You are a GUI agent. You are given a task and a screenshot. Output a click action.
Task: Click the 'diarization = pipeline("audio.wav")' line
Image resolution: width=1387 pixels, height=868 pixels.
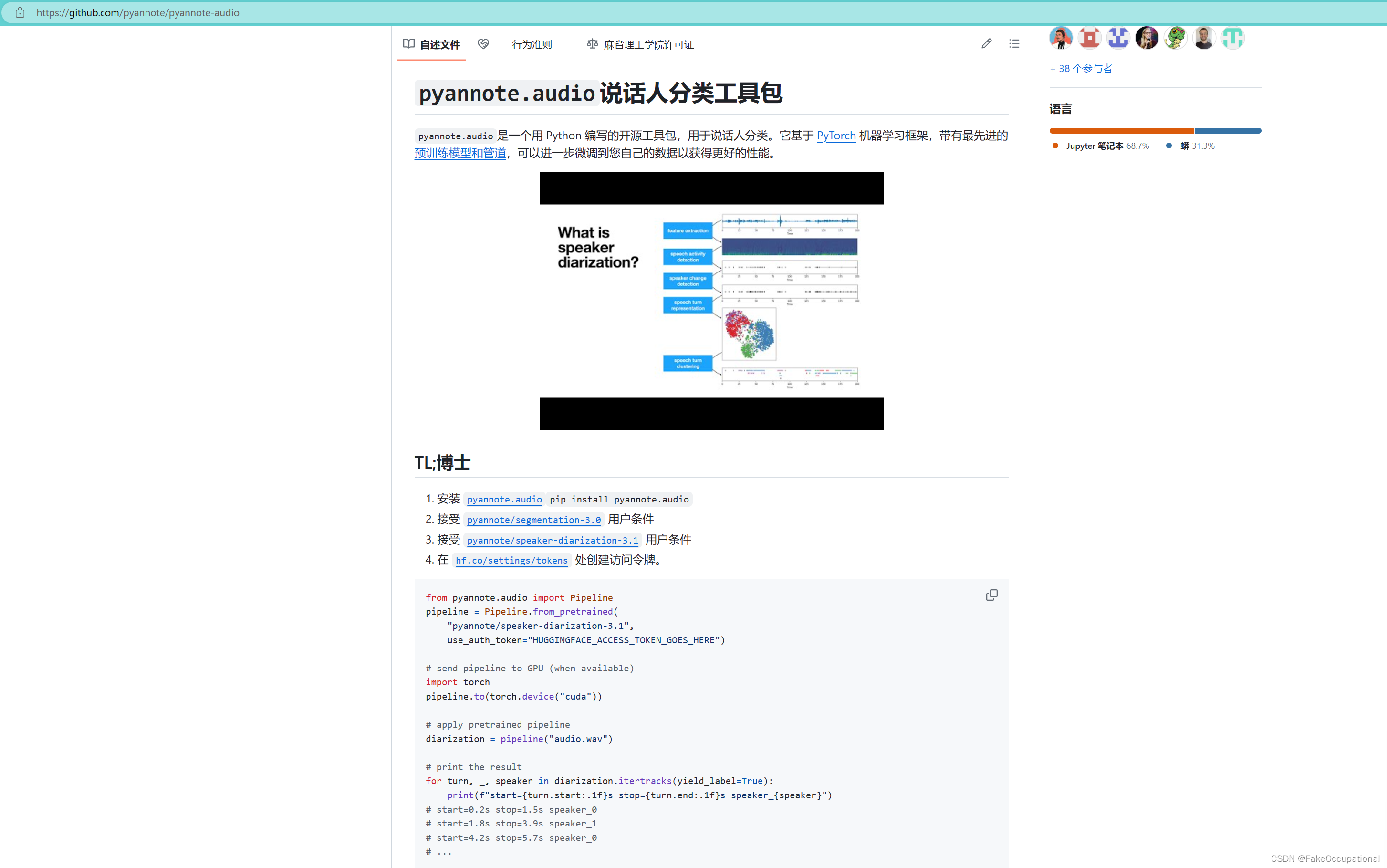point(519,739)
